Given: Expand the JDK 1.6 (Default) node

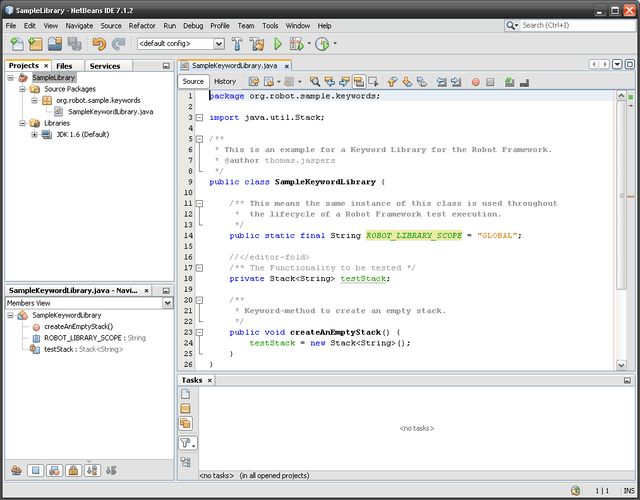Looking at the screenshot, I should (x=35, y=134).
